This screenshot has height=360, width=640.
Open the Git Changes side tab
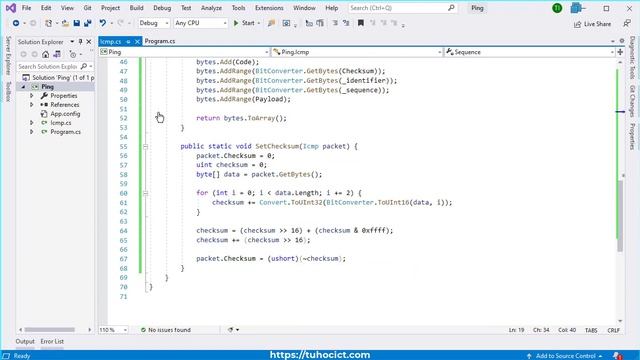(x=632, y=100)
